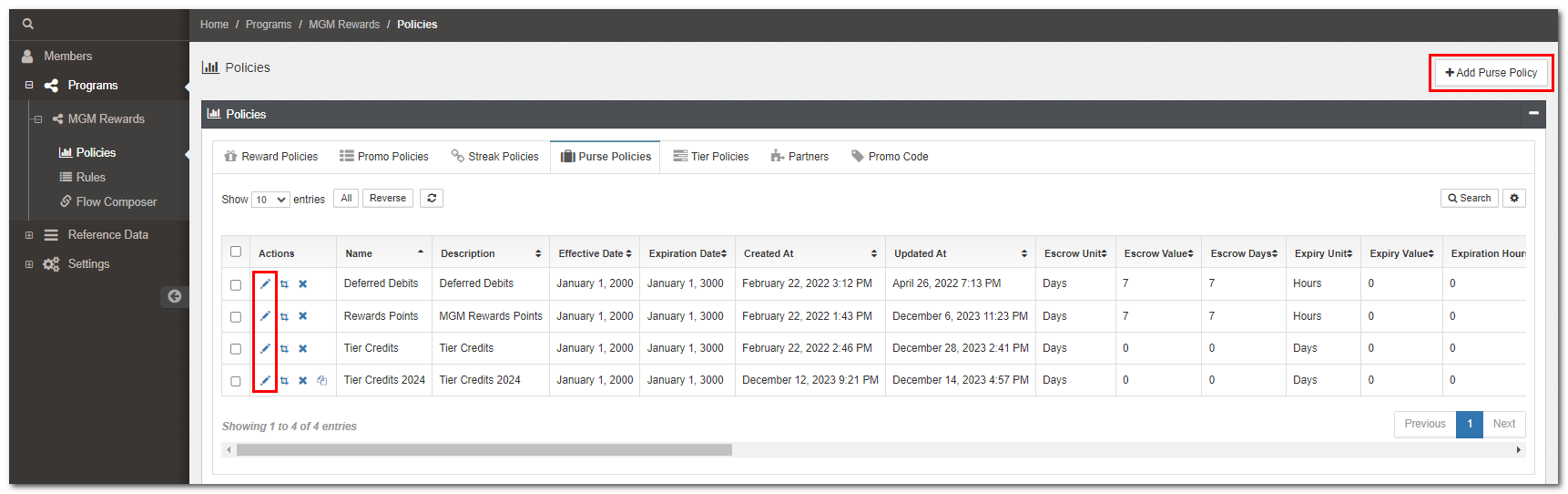1568x494 pixels.
Task: Collapse the Policies panel with minus button
Action: point(1533,114)
